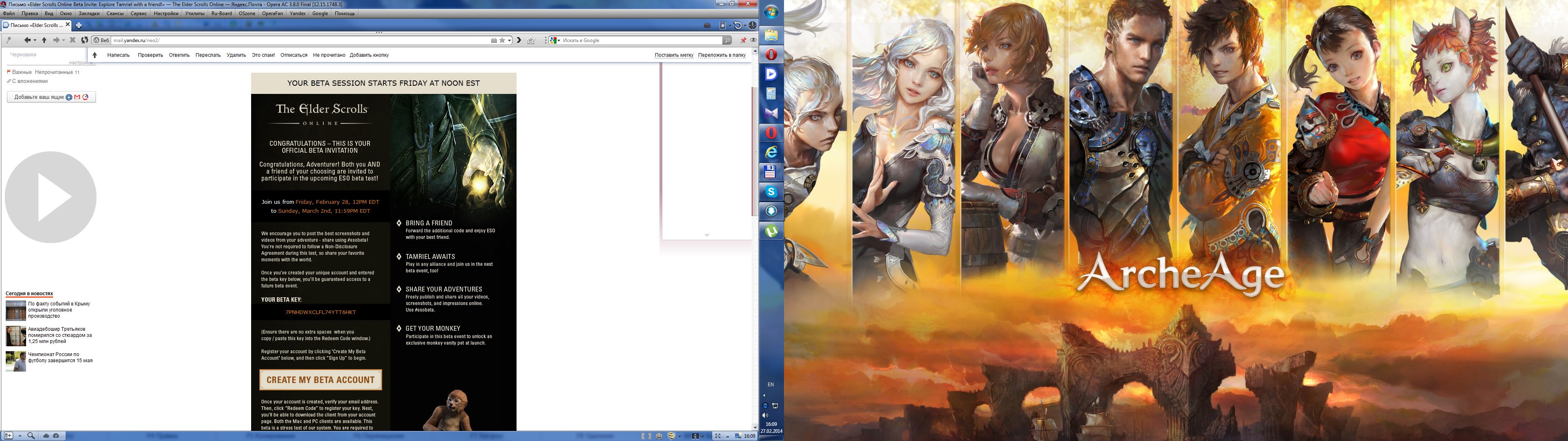
Task: Open the Помощь menu
Action: pyautogui.click(x=345, y=13)
